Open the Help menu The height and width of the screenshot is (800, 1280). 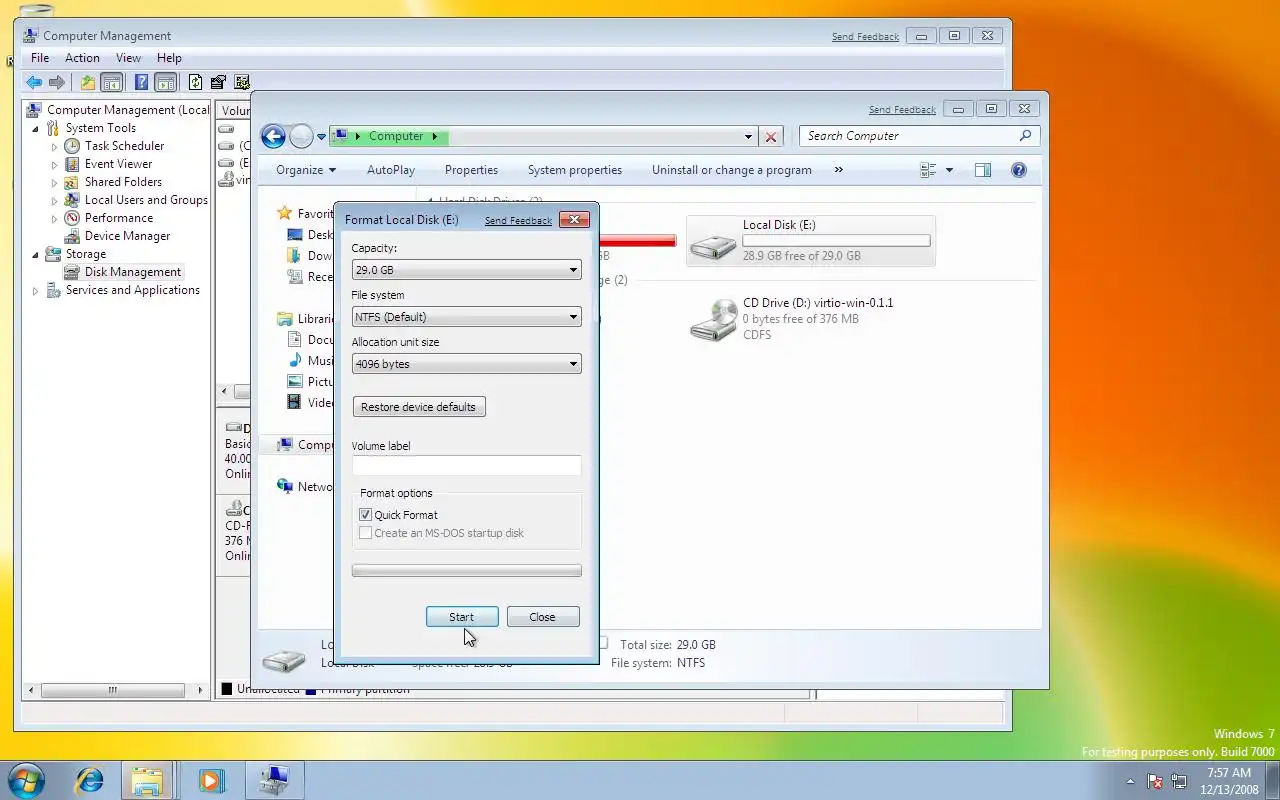pyautogui.click(x=169, y=58)
